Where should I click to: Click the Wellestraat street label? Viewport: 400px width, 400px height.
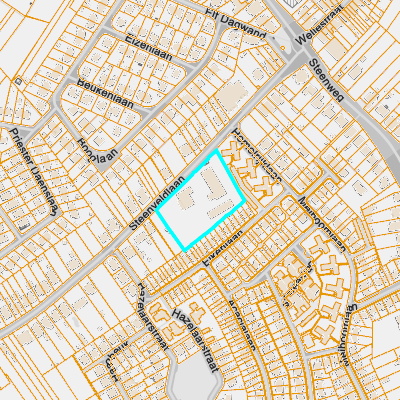[x=319, y=26]
